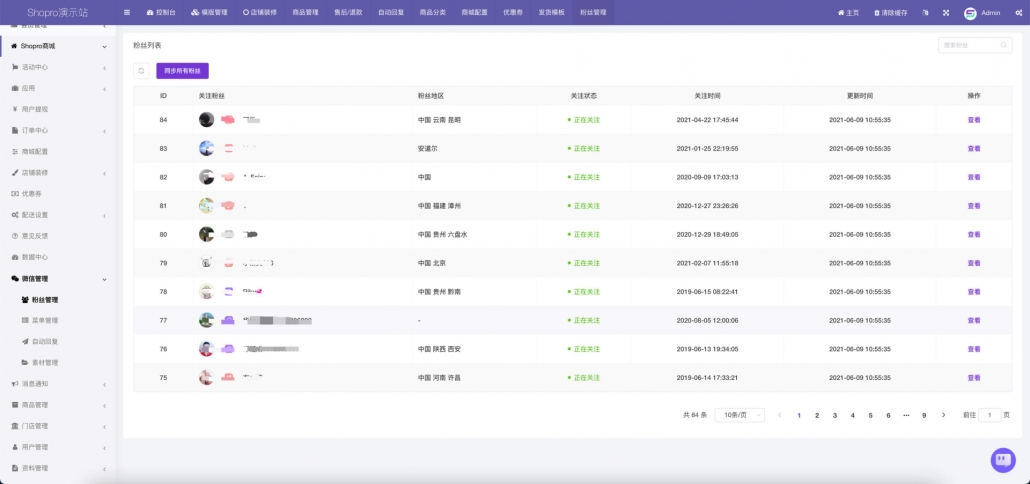Click refresh icon button above table
Viewport: 1030px width, 484px height.
click(x=141, y=70)
